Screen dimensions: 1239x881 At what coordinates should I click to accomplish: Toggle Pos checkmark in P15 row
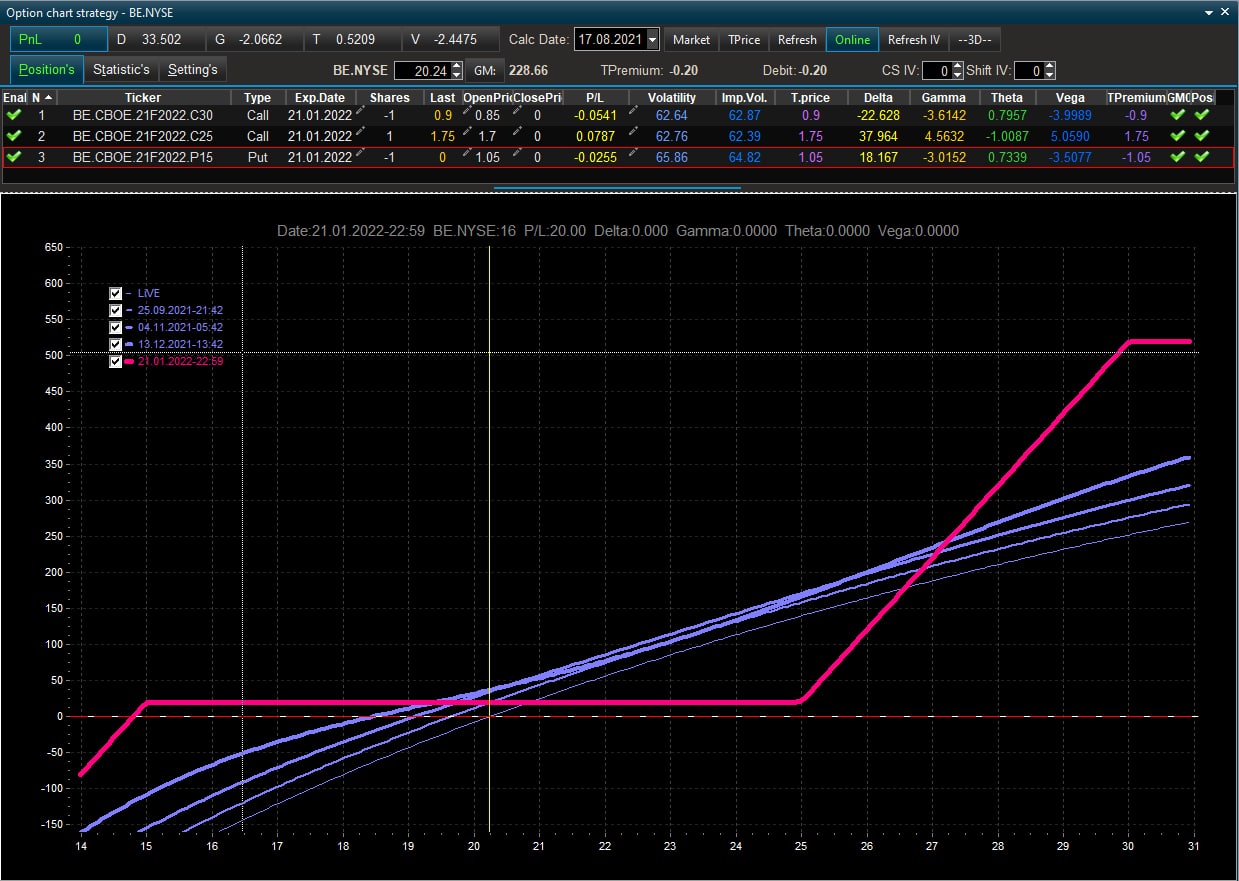click(x=1201, y=157)
